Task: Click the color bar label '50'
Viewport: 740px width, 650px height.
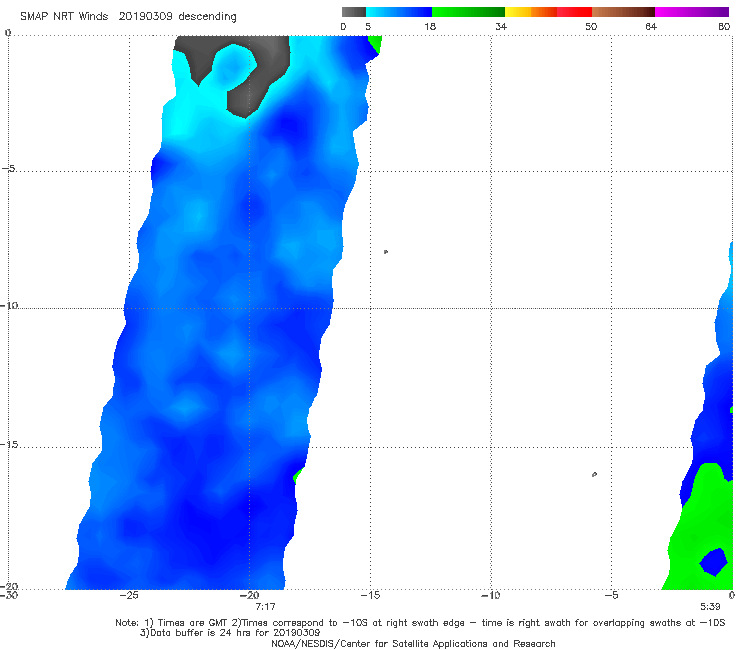Action: 591,26
